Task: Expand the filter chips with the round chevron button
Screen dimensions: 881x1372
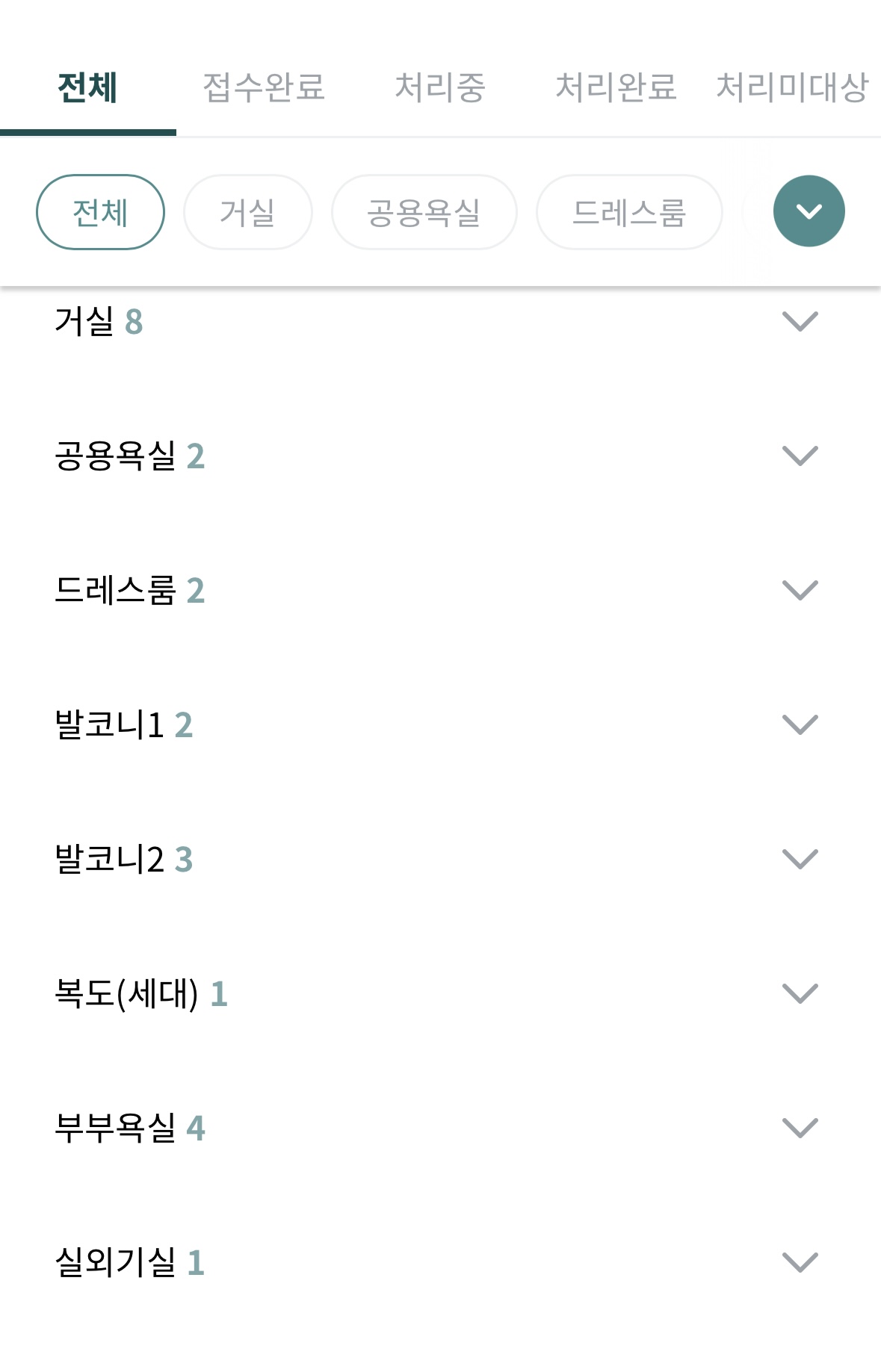Action: pyautogui.click(x=809, y=211)
